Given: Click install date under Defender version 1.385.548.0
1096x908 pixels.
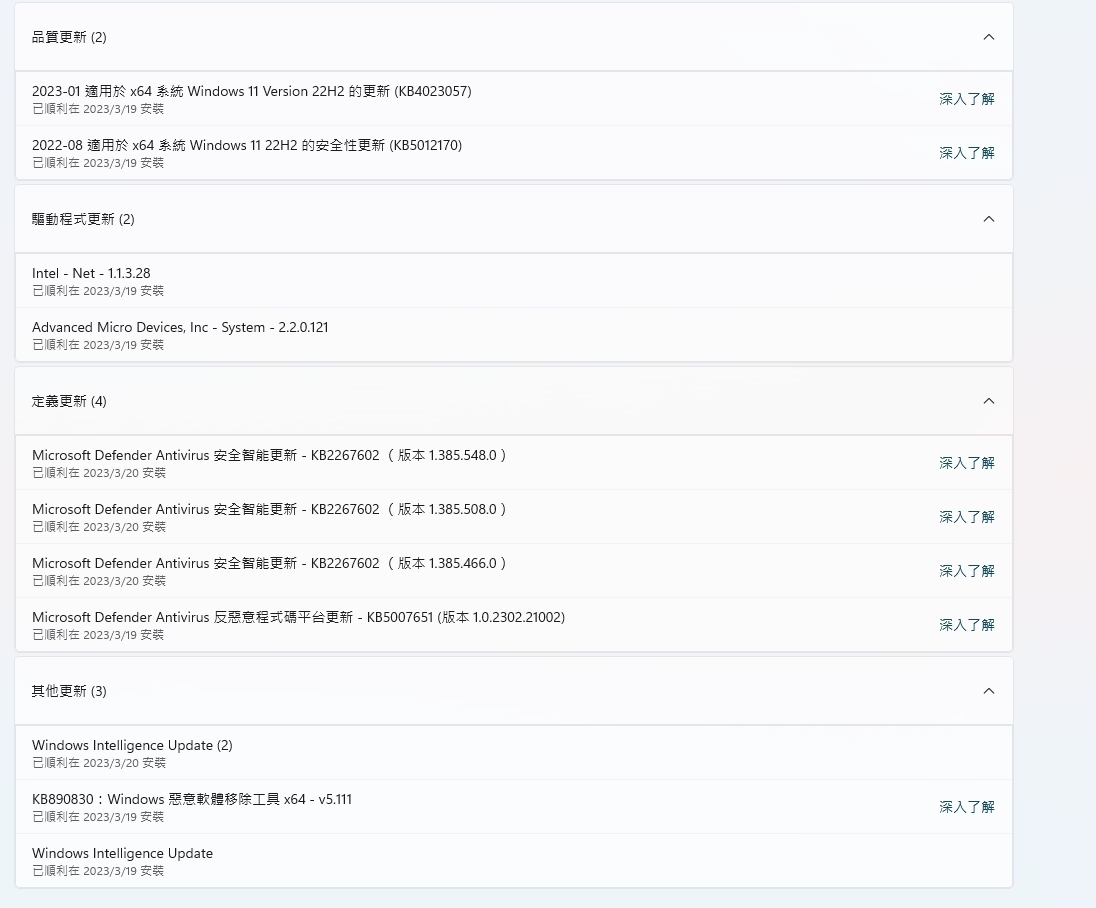Looking at the screenshot, I should tap(99, 473).
